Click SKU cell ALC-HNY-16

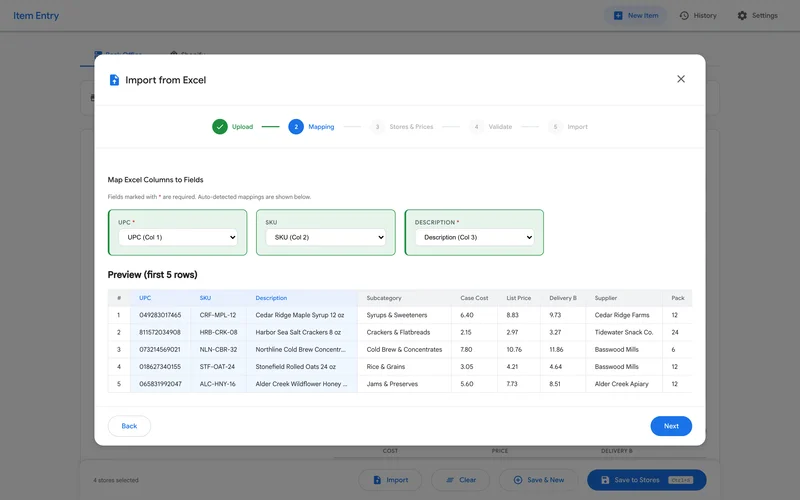pos(217,384)
